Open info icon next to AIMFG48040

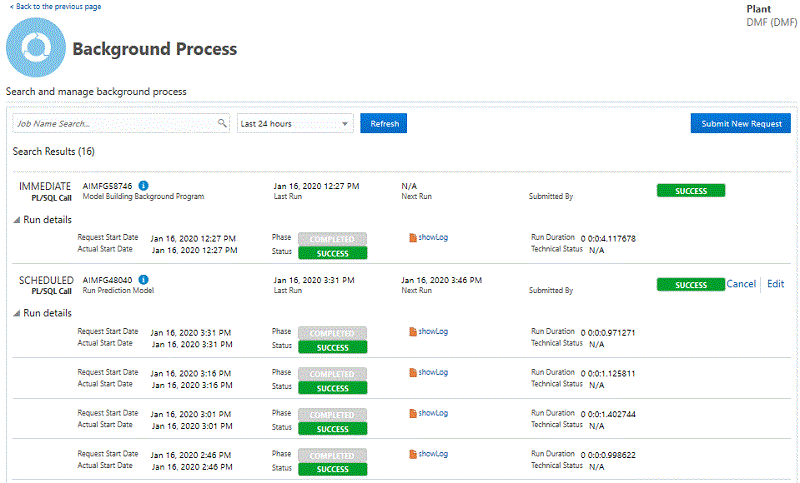click(x=143, y=279)
